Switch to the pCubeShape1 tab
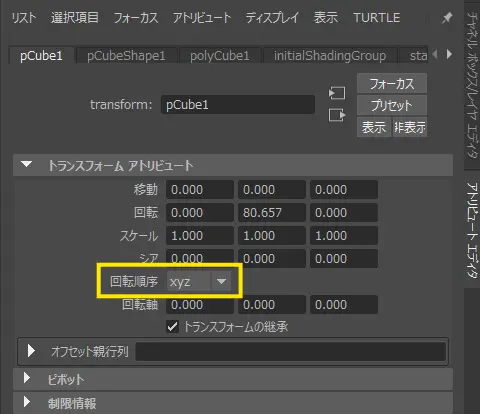Screen dimensions: 480x414 coord(126,55)
